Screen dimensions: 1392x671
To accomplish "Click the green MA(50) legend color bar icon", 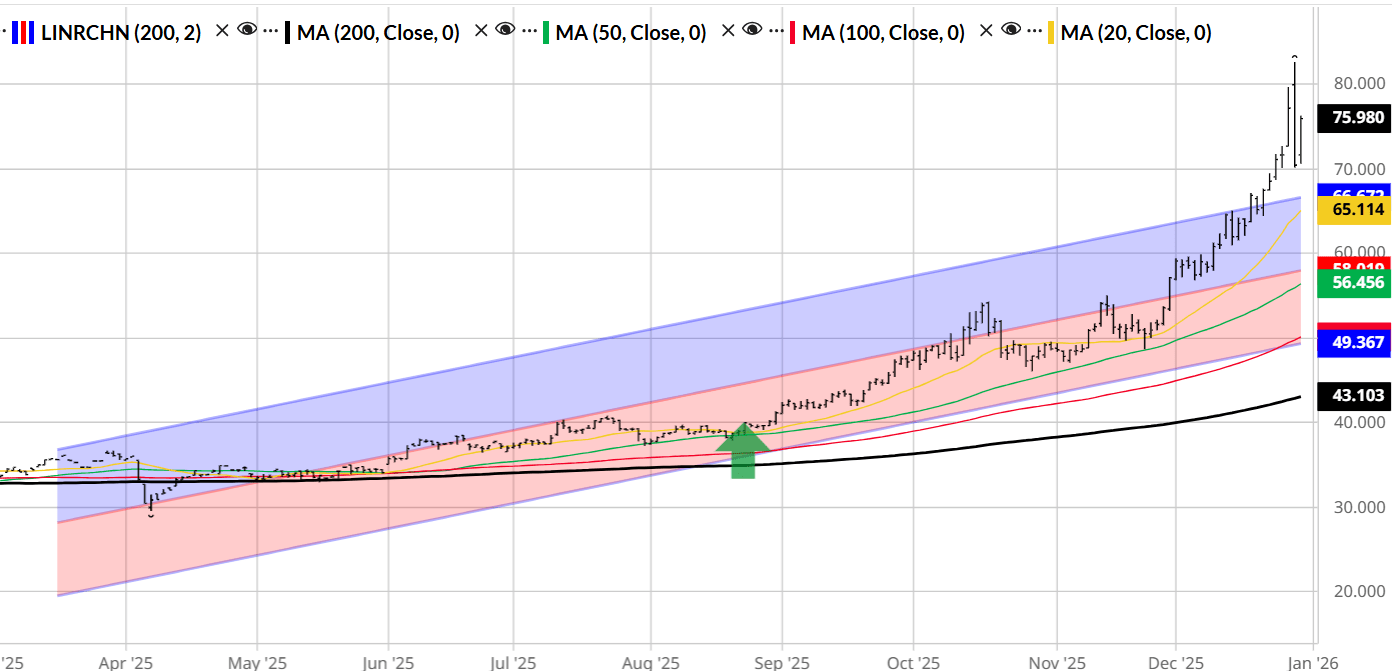I will [x=547, y=32].
